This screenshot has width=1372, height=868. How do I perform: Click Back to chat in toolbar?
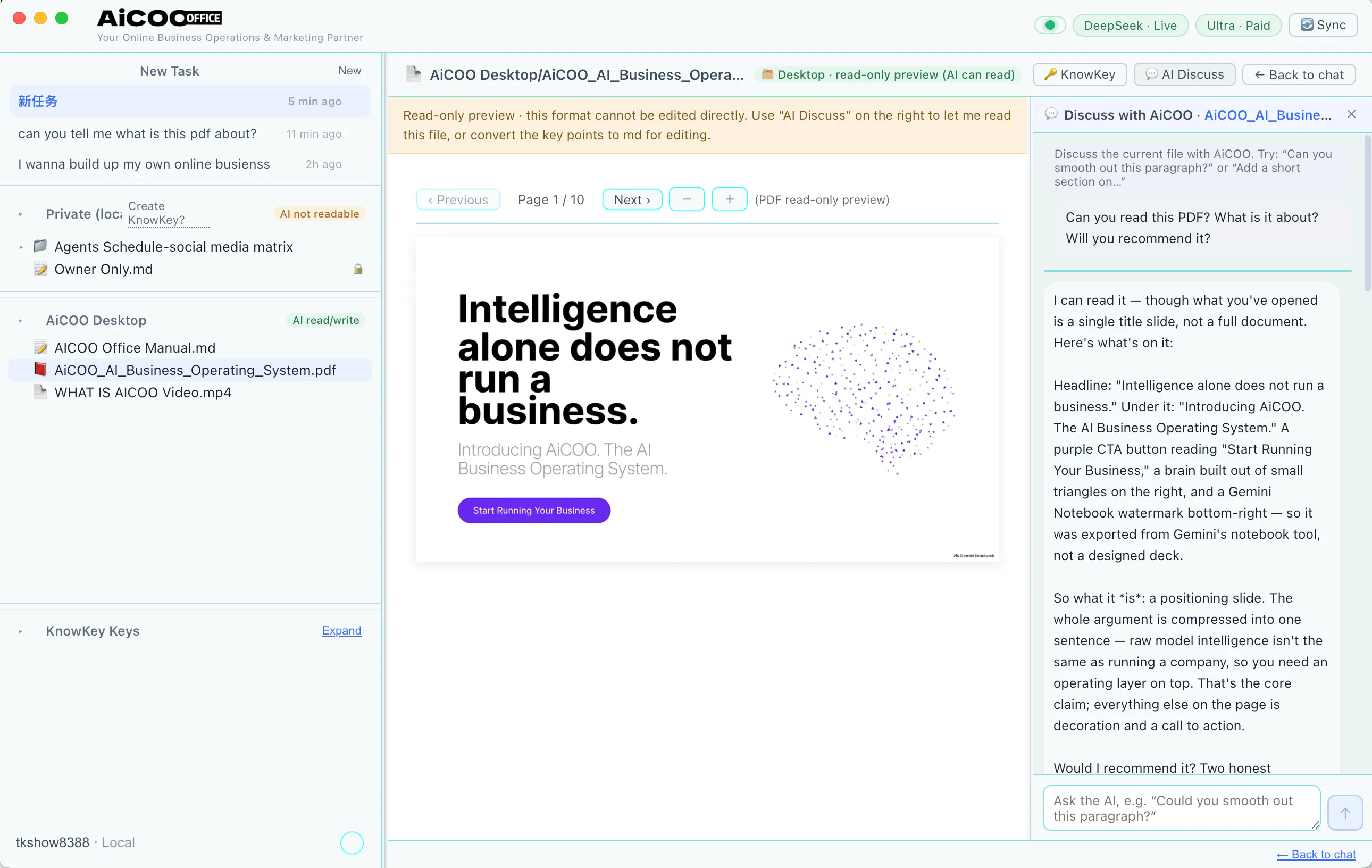point(1299,74)
